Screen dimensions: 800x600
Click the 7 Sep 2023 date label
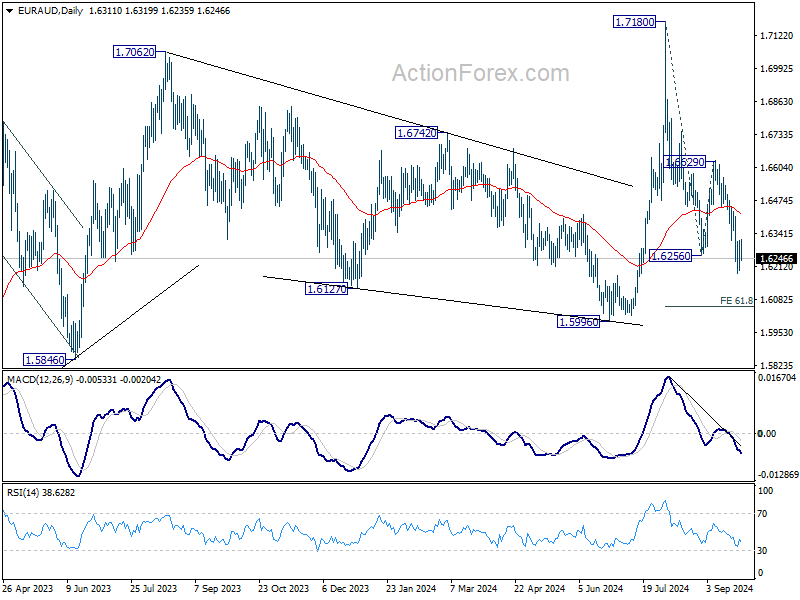click(x=218, y=588)
